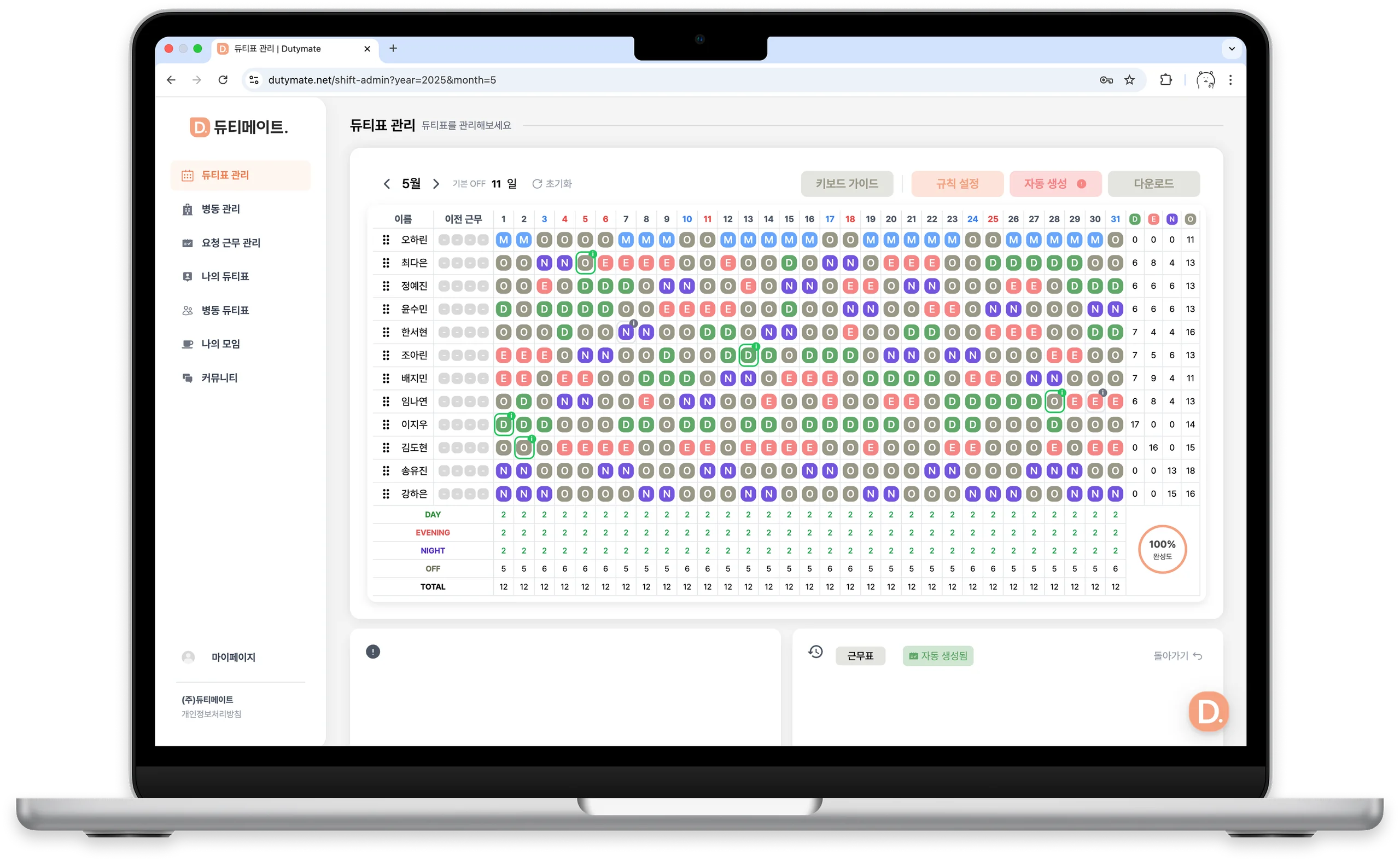Open the floating orange D chat button
1400x861 pixels.
pyautogui.click(x=1209, y=712)
